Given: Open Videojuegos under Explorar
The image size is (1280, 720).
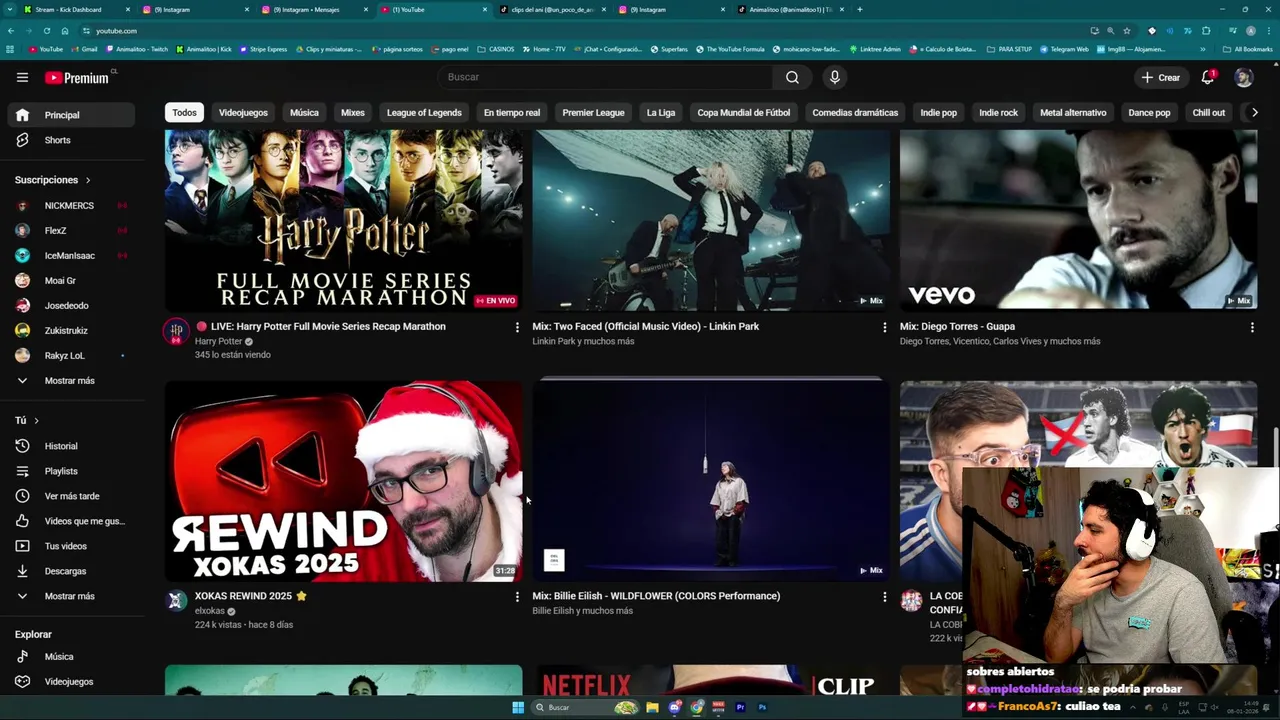Looking at the screenshot, I should [70, 682].
